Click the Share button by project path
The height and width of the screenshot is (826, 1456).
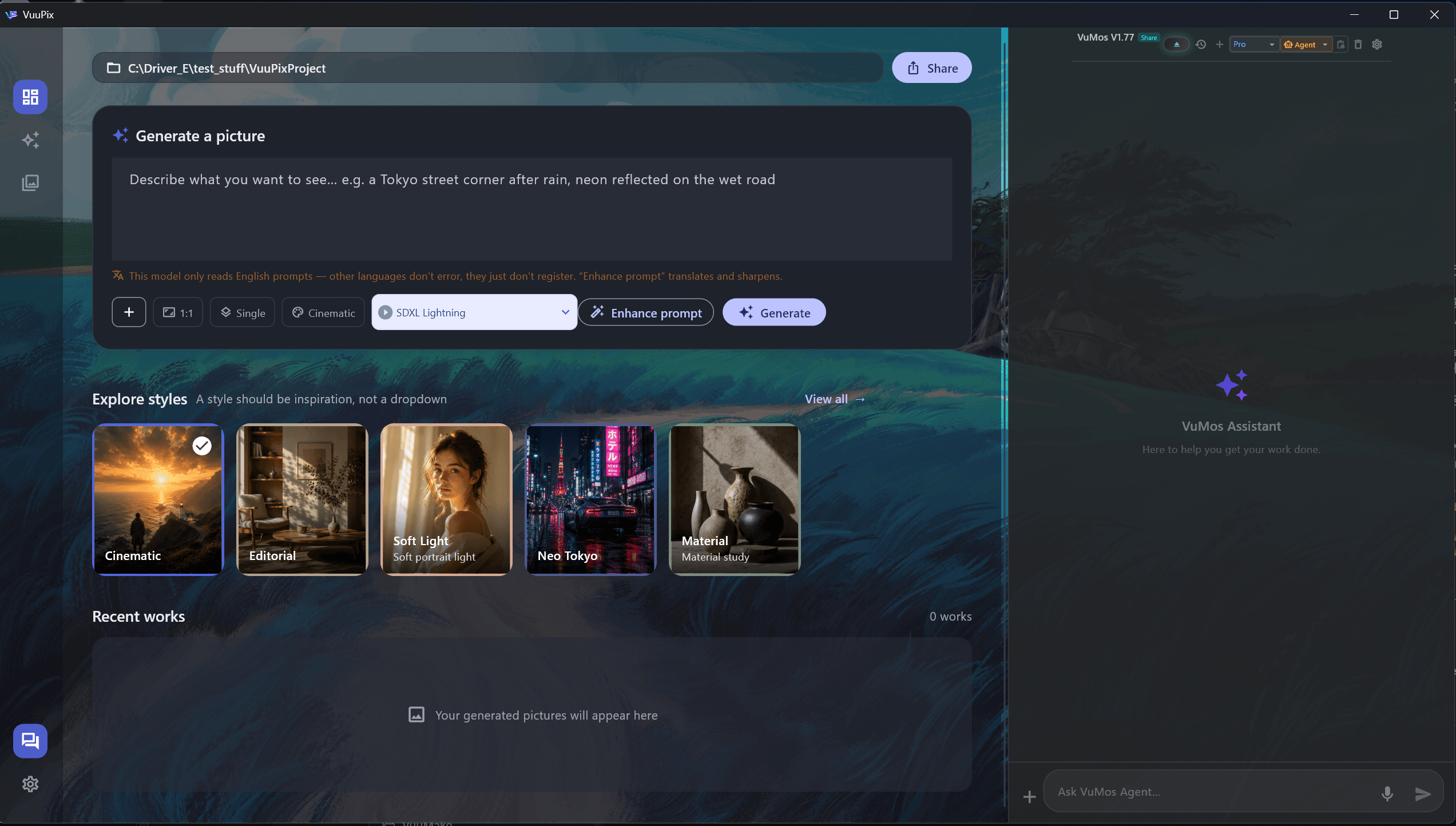click(932, 67)
